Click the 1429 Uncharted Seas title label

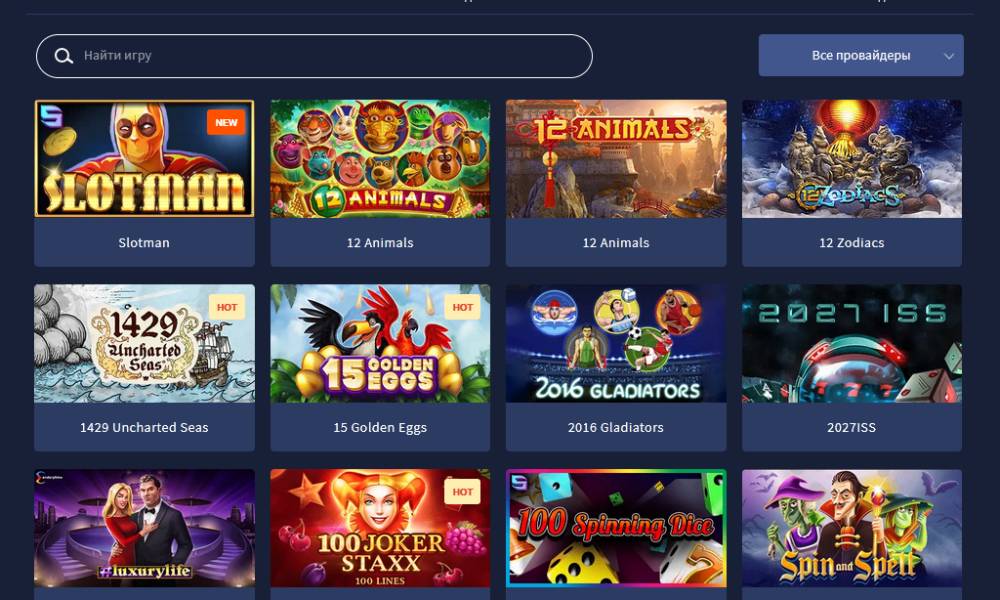point(144,428)
